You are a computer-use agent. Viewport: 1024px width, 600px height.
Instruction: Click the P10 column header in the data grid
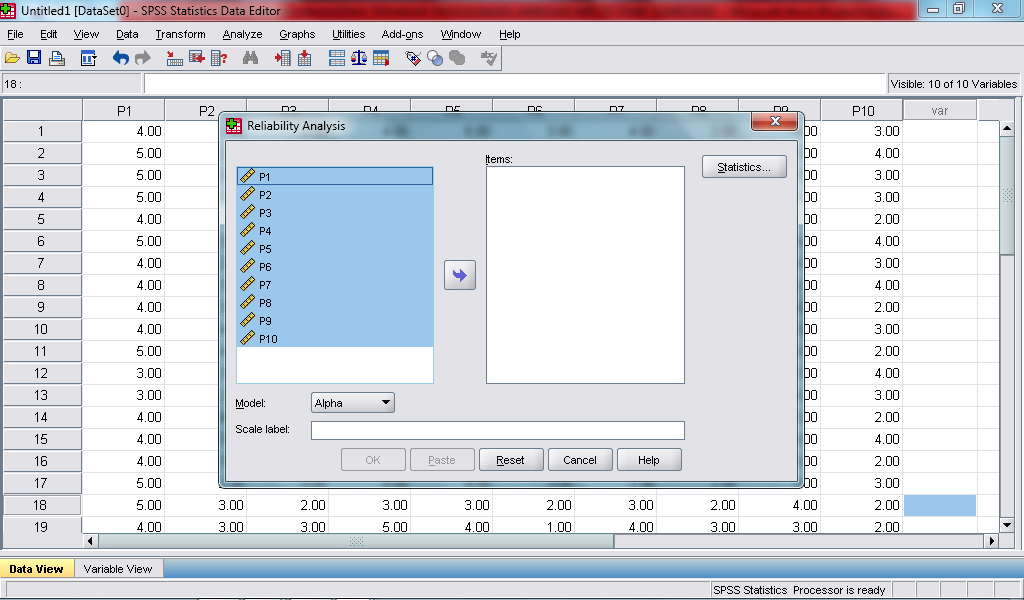tap(862, 111)
